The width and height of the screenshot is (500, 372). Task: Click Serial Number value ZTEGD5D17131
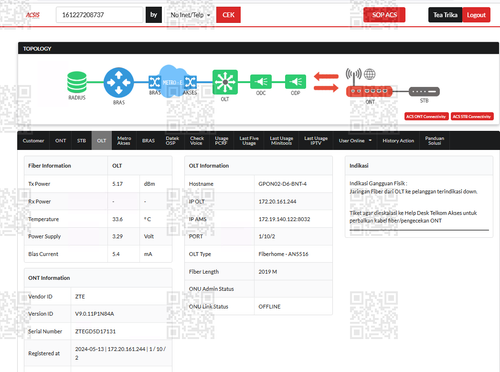[x=95, y=332]
